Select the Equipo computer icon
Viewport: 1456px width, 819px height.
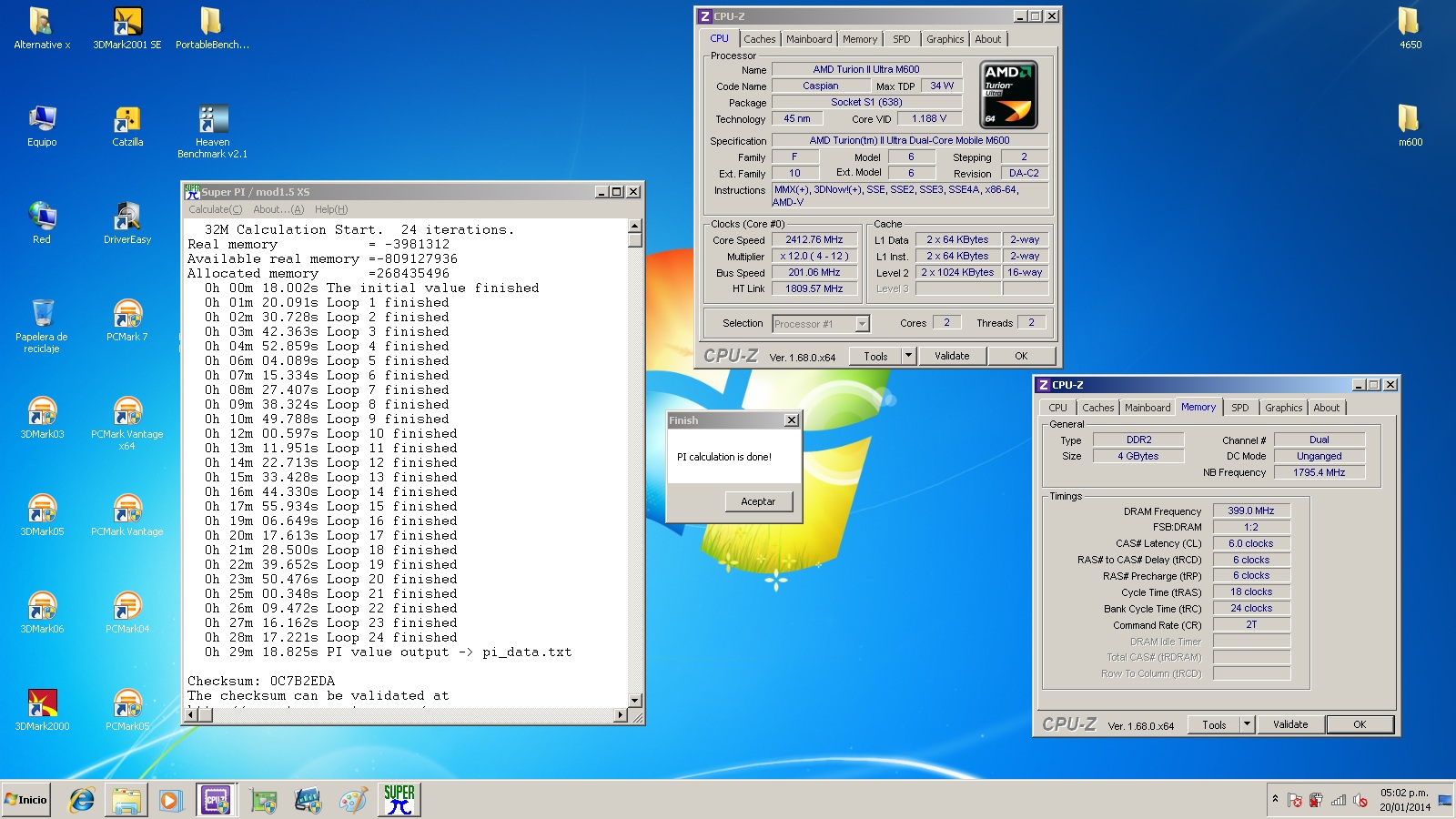coord(42,126)
